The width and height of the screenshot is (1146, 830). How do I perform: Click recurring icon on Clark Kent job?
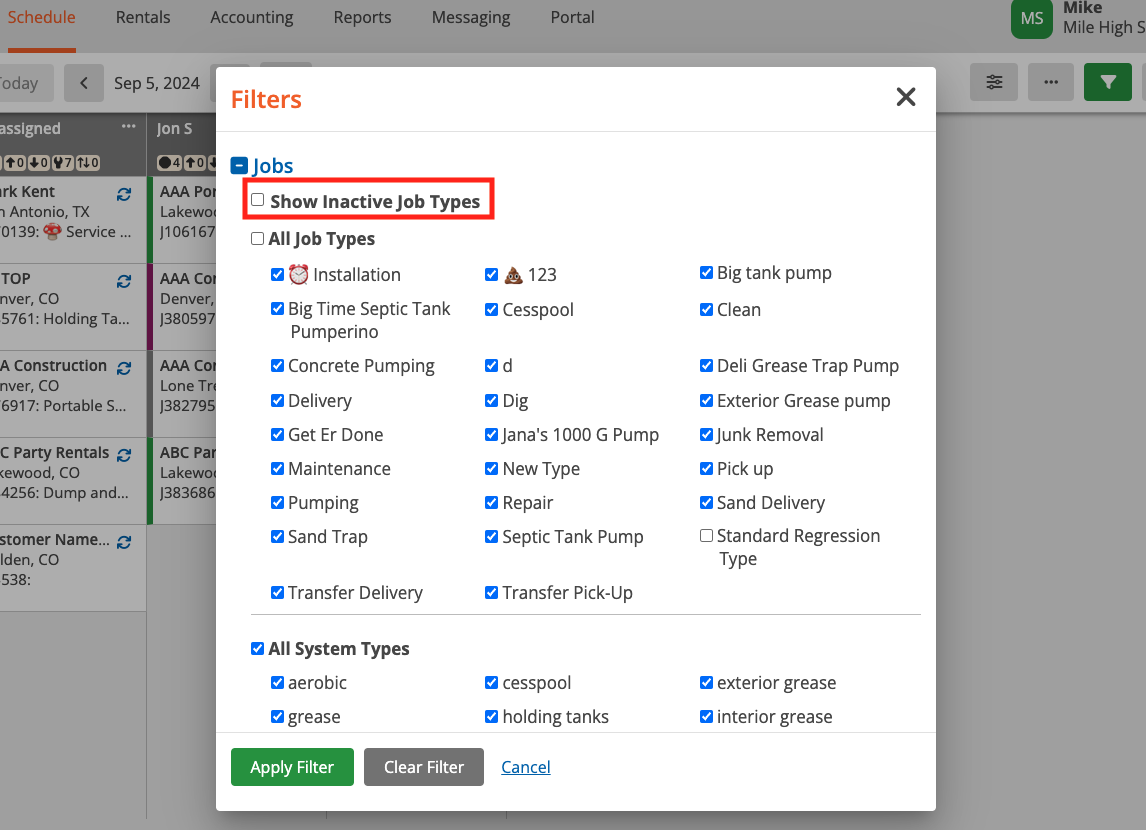(124, 194)
